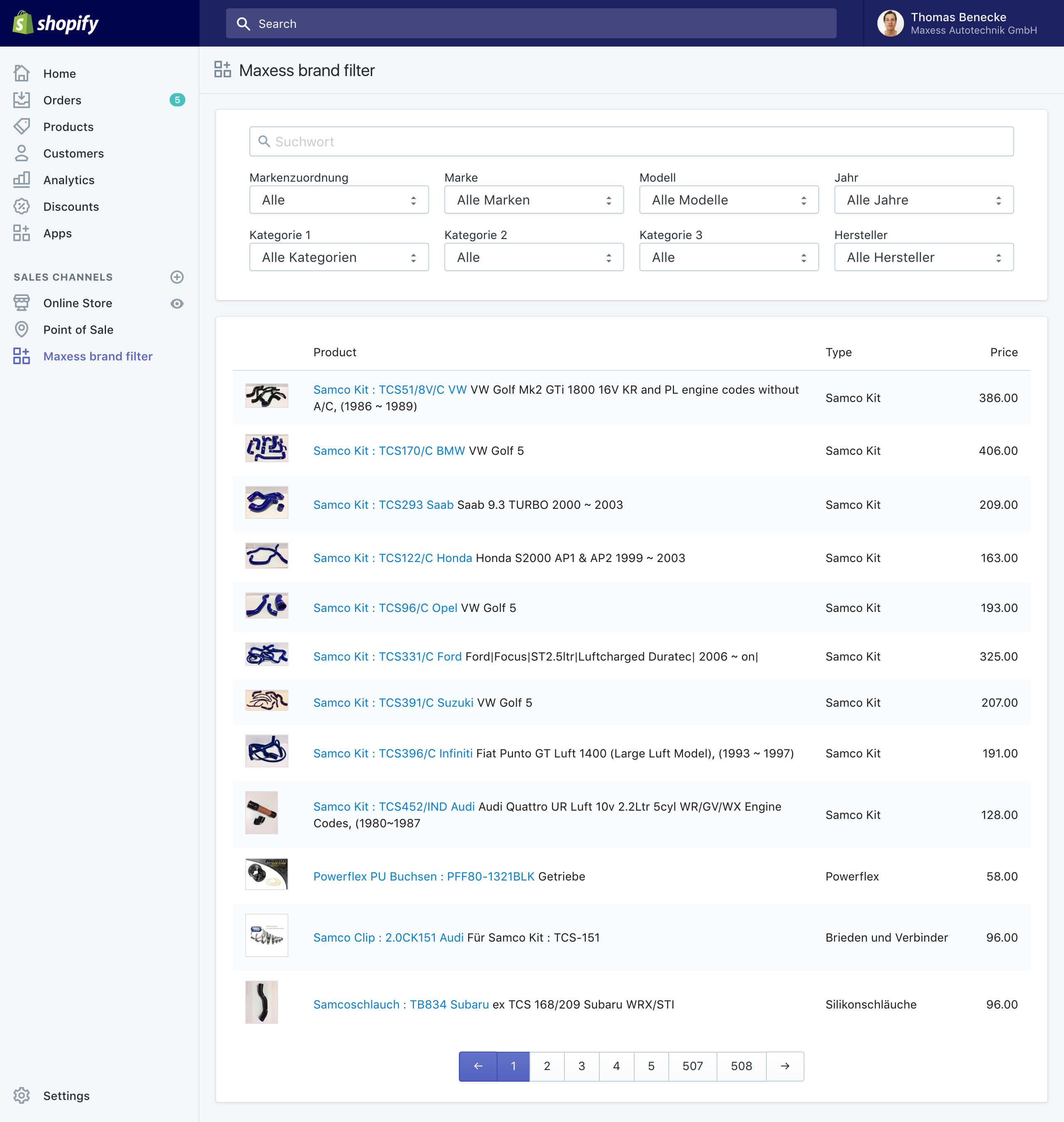Click the Discounts badge icon
This screenshot has height=1122, width=1064.
[x=22, y=207]
